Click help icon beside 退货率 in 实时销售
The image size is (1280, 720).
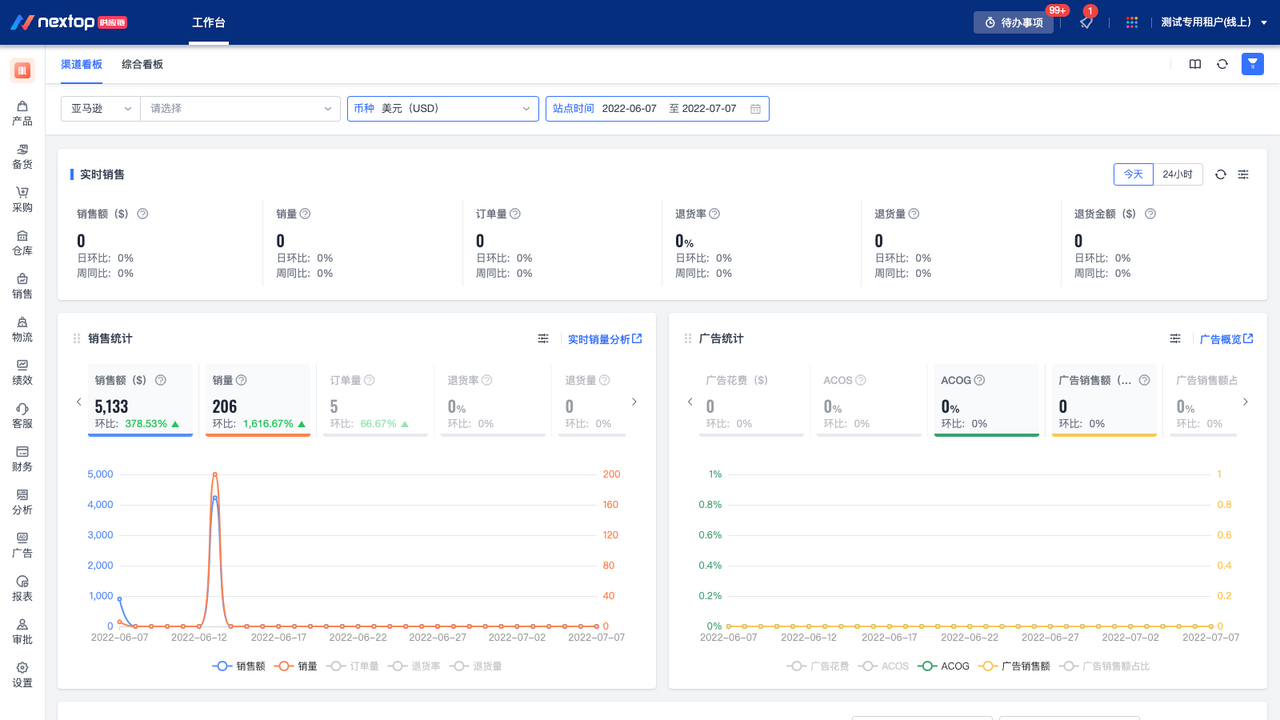point(715,213)
